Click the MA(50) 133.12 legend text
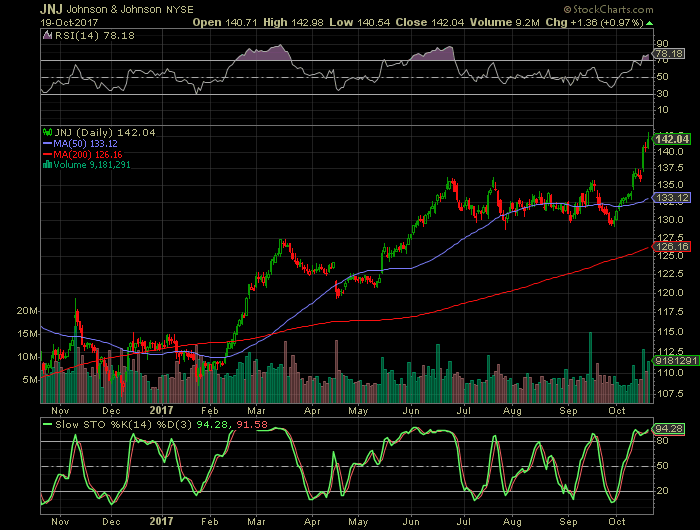 pos(85,143)
